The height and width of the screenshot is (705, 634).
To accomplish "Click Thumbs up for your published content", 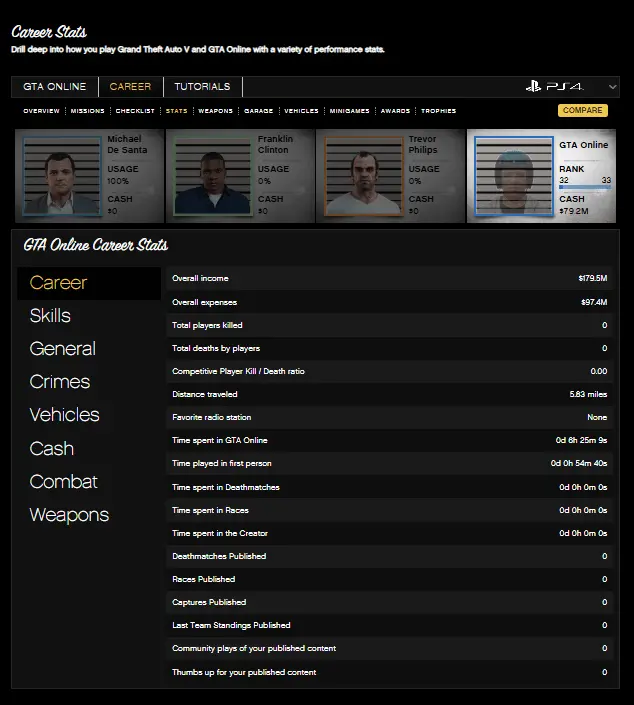I will [x=244, y=672].
